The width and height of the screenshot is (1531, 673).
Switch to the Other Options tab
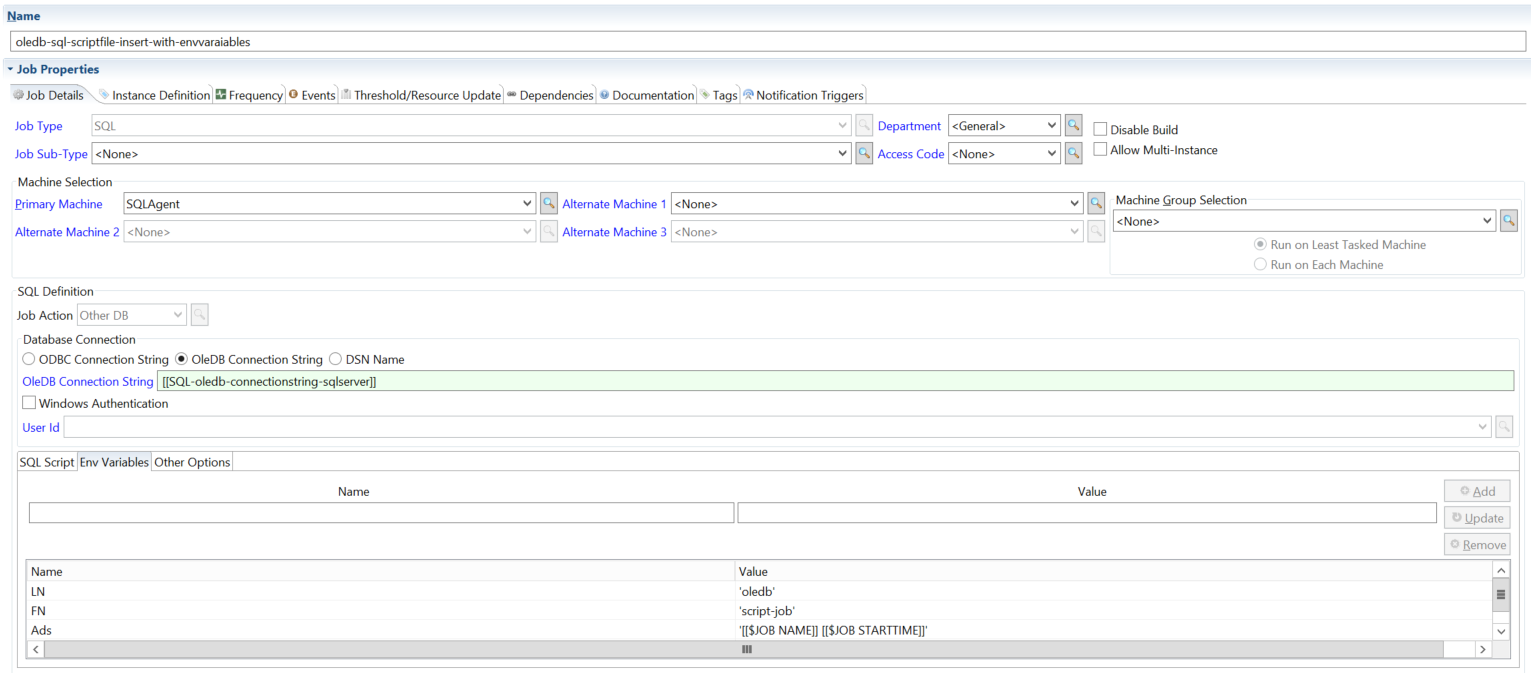tap(192, 462)
